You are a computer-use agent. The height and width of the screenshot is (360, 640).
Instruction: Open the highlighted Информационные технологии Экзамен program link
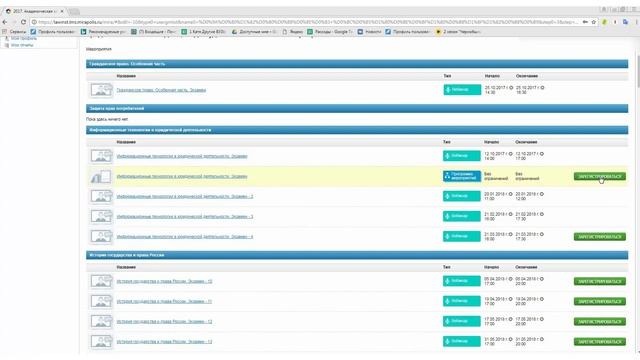(182, 176)
